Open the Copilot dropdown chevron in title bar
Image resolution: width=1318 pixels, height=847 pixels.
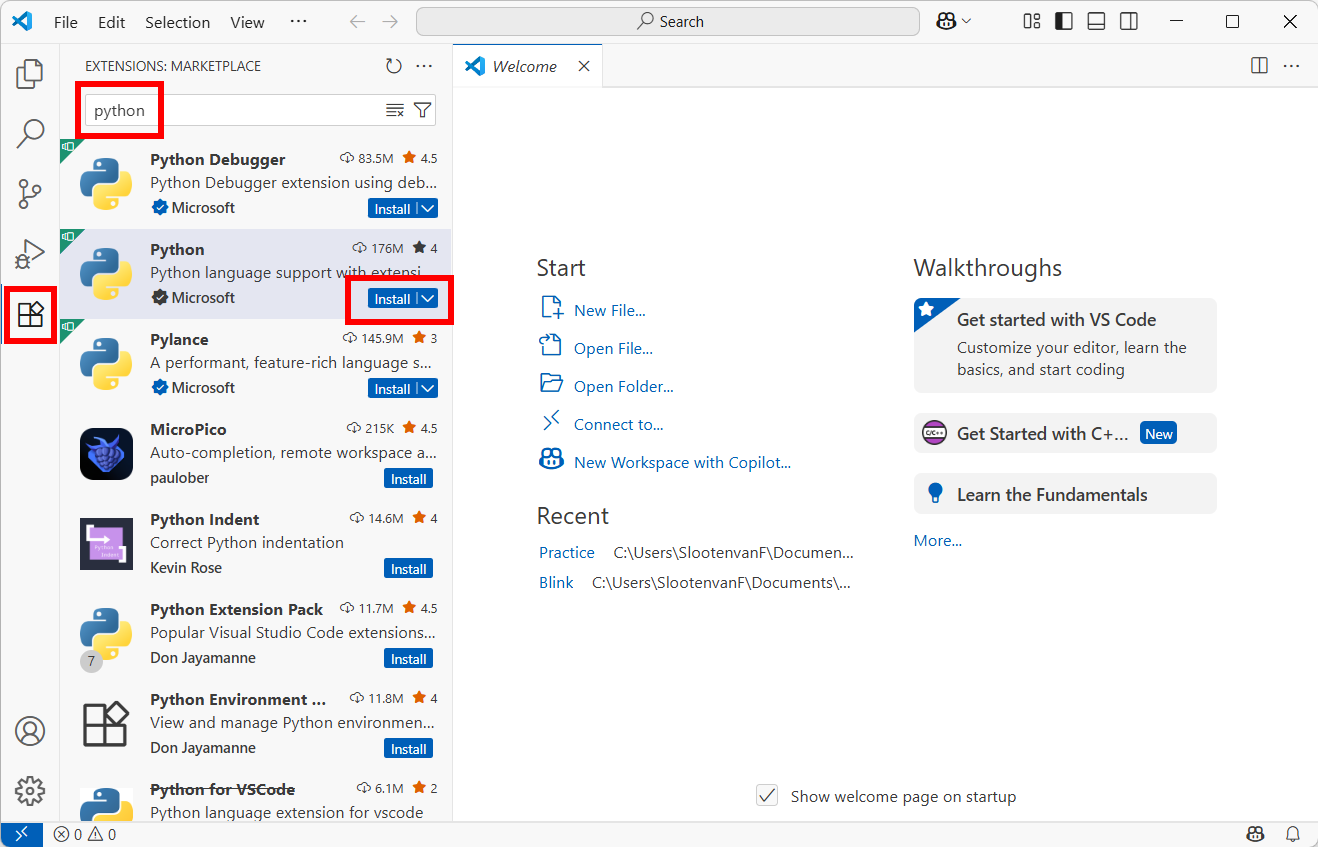[x=966, y=22]
